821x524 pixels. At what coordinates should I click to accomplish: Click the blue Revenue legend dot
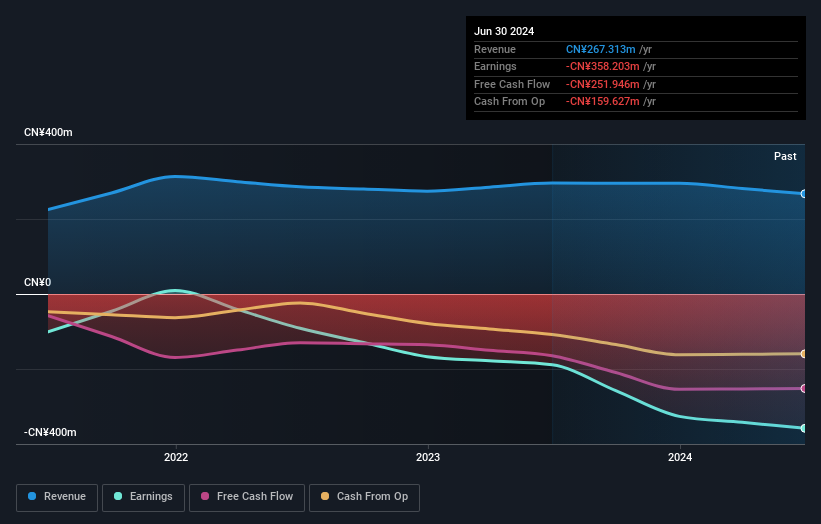pos(32,496)
